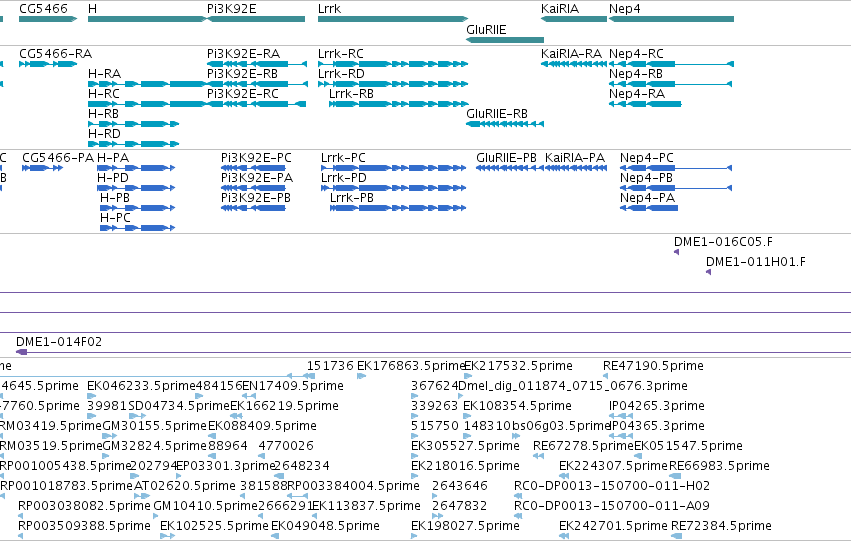Click the Pi3K92E-RC transcript

(256, 104)
